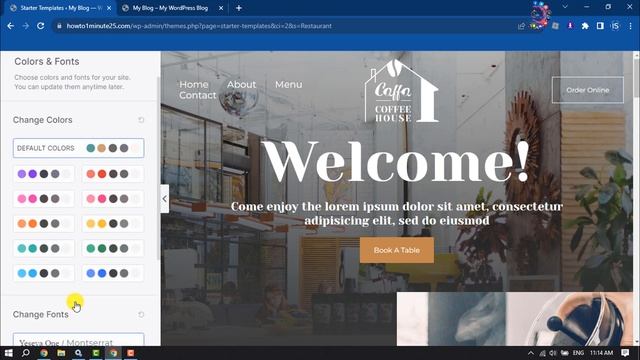Open green Camtasia icon on the taskbar
This screenshot has width=640, height=360.
tap(96, 353)
